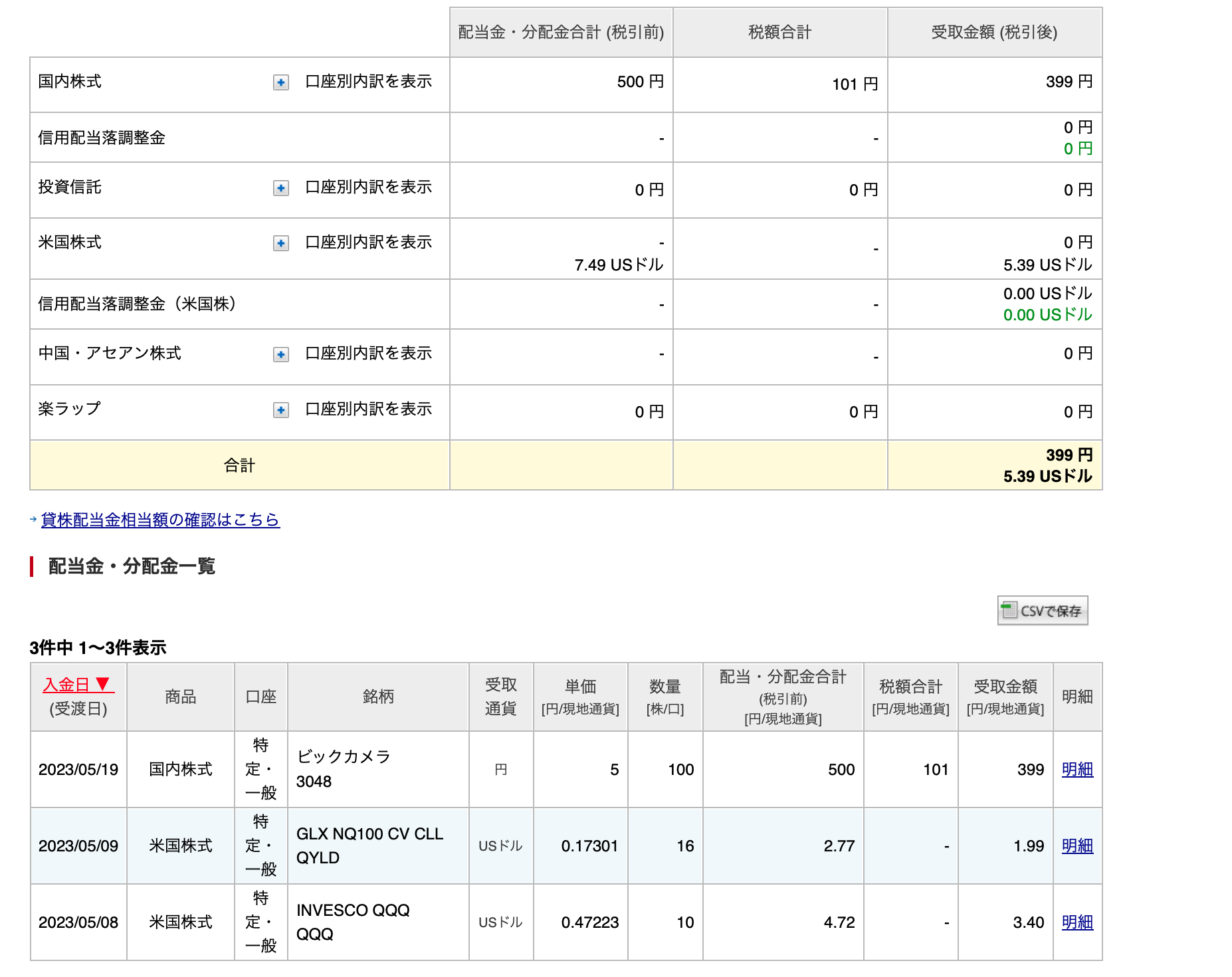Click the 101 円 tax total value
The image size is (1232, 977).
pos(855,84)
